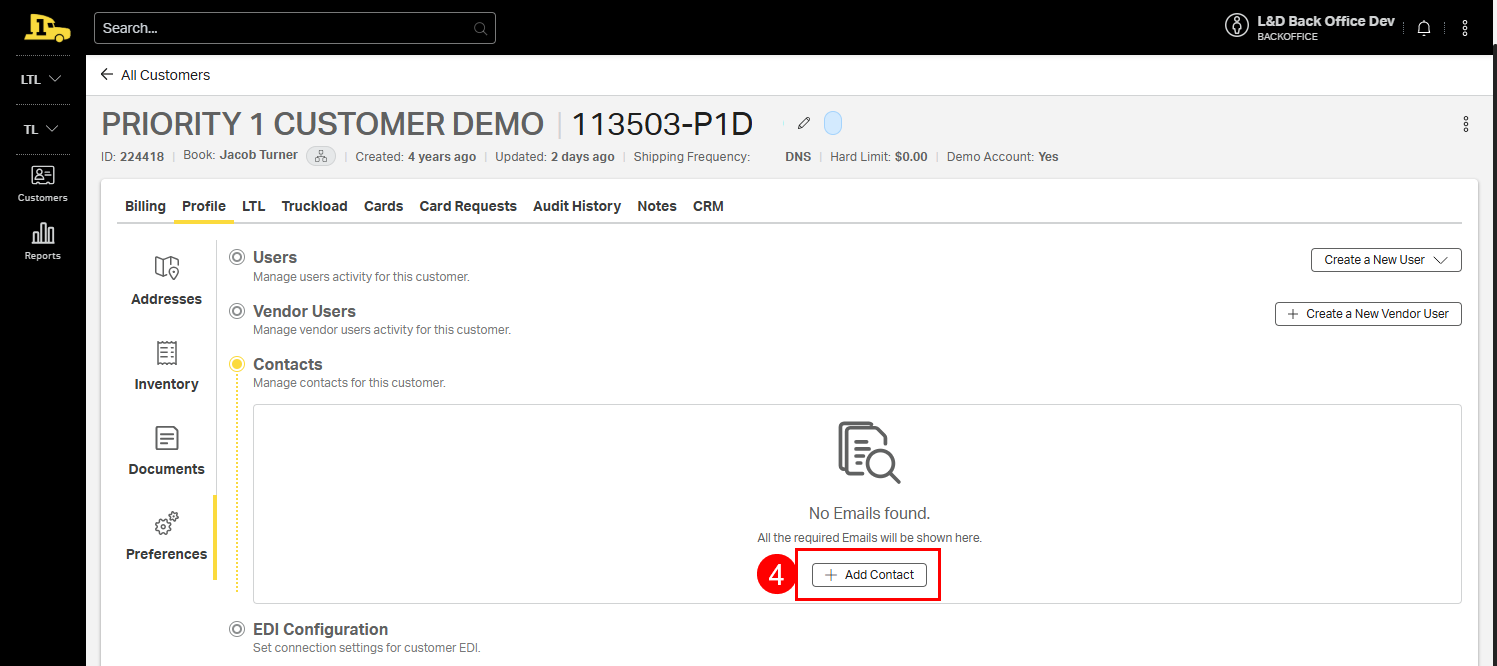Select the Vendor Users section radio circle
The height and width of the screenshot is (666, 1497).
237,311
